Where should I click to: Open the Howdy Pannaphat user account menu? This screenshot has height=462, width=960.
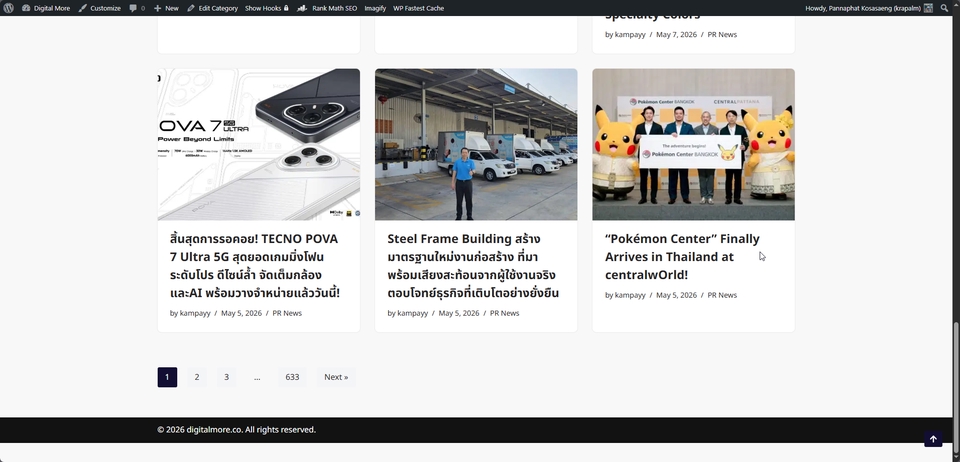pos(869,8)
